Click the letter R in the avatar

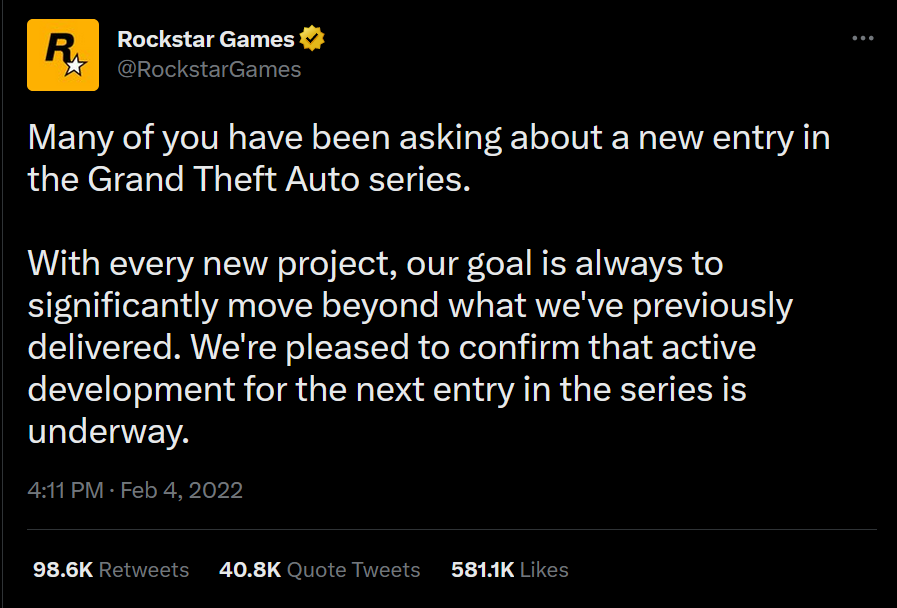point(57,50)
